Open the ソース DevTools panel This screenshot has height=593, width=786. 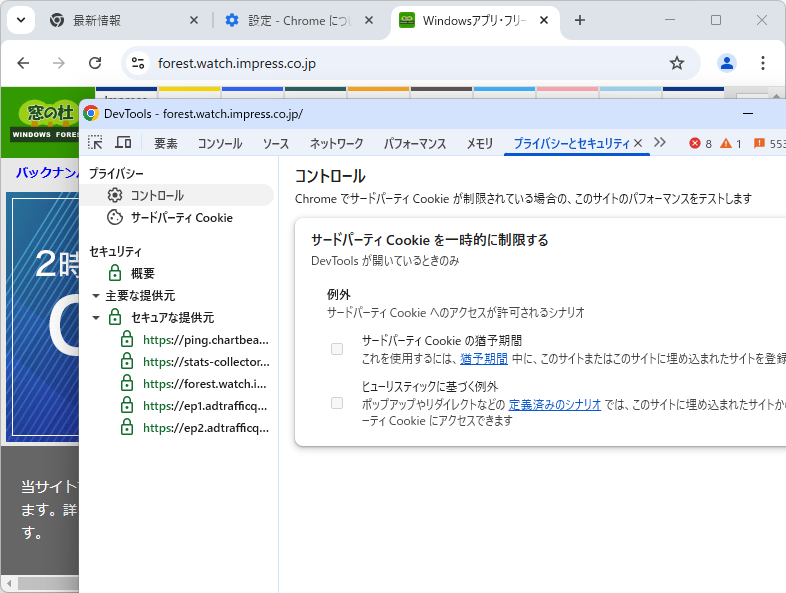click(x=276, y=144)
